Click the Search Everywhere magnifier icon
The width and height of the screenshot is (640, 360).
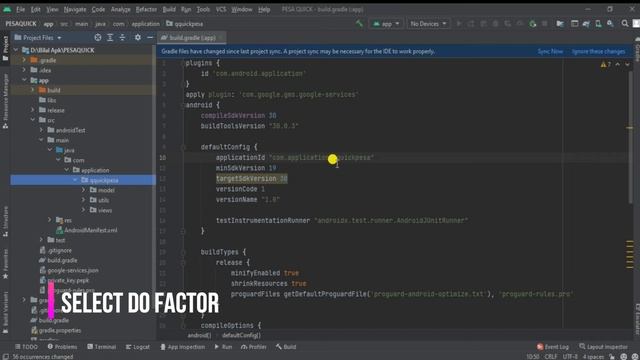coord(624,24)
